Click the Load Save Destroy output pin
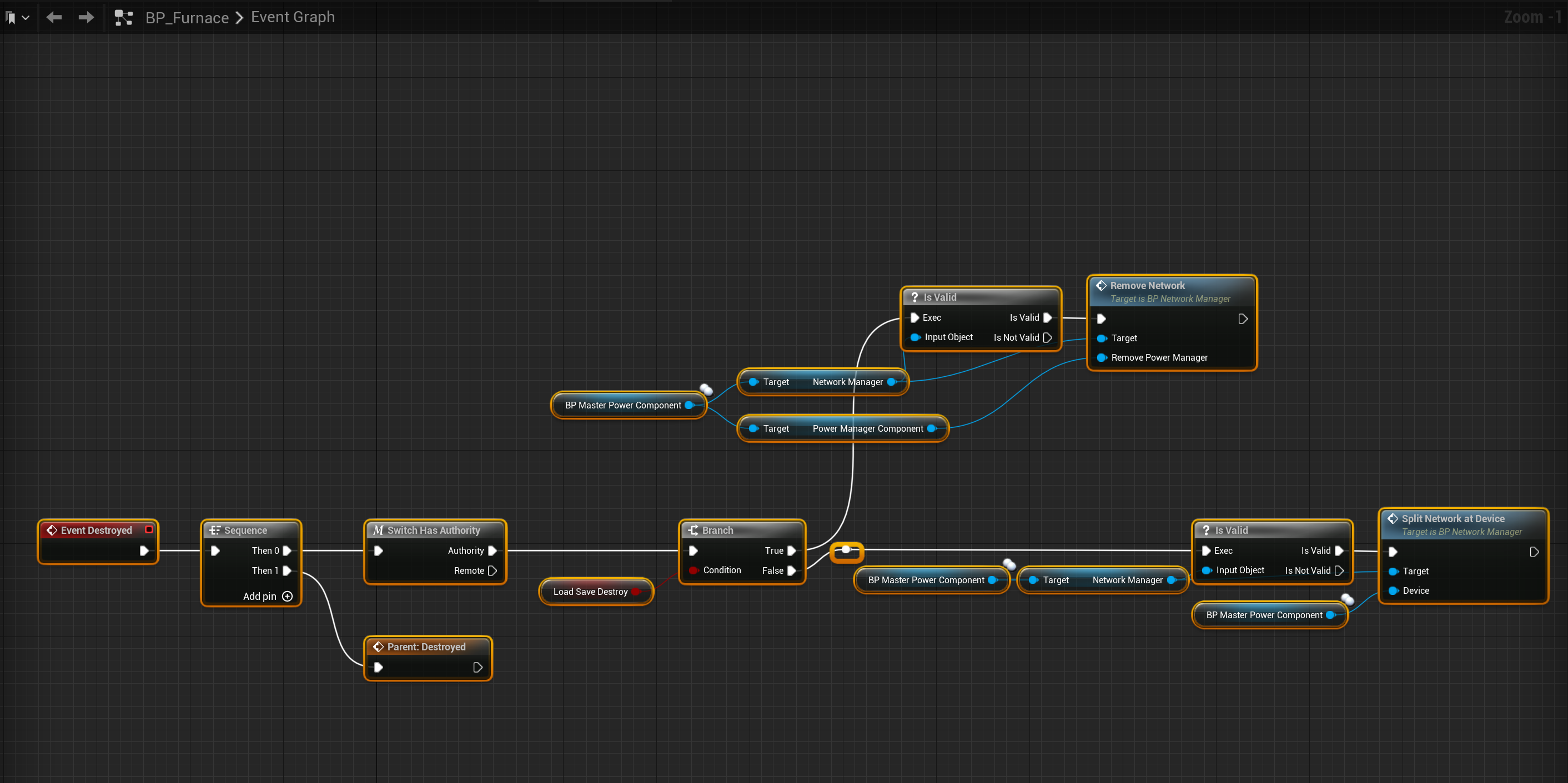The height and width of the screenshot is (783, 1568). pyautogui.click(x=636, y=592)
